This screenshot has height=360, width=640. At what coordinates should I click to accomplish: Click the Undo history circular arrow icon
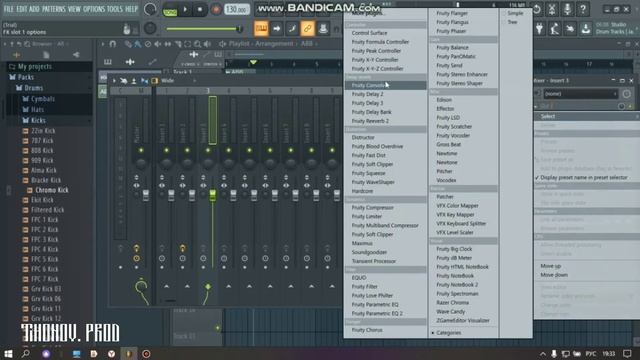point(536,9)
